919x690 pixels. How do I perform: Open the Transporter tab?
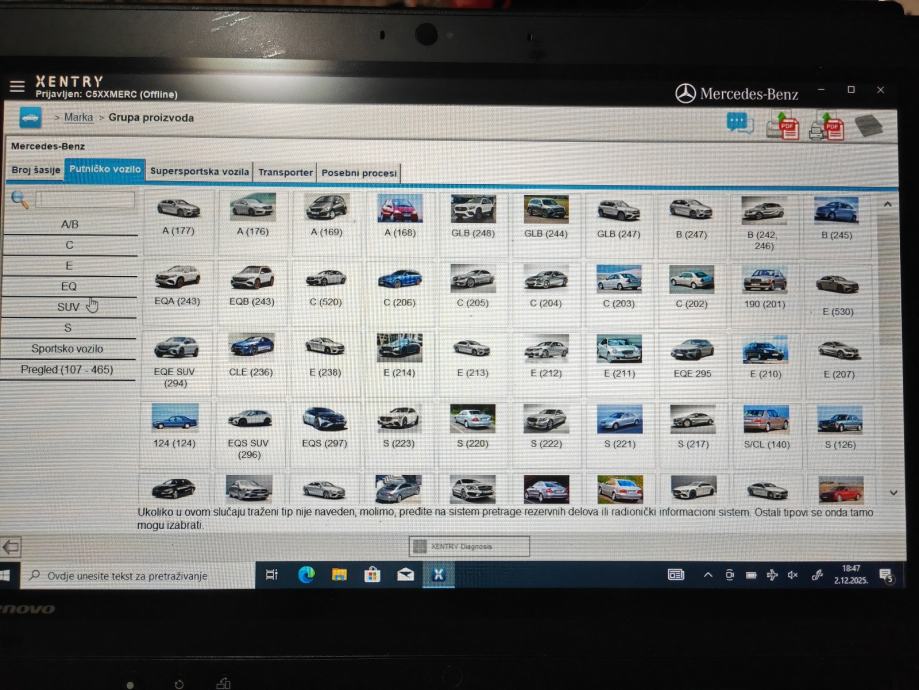[285, 172]
